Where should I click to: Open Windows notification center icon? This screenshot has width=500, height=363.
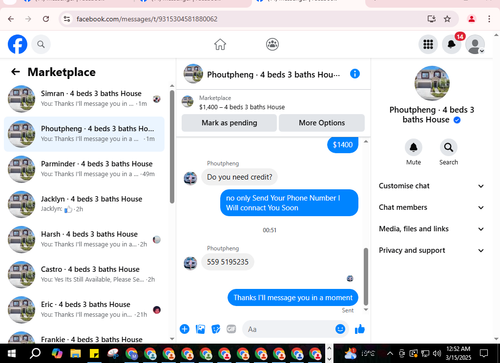click(x=484, y=353)
